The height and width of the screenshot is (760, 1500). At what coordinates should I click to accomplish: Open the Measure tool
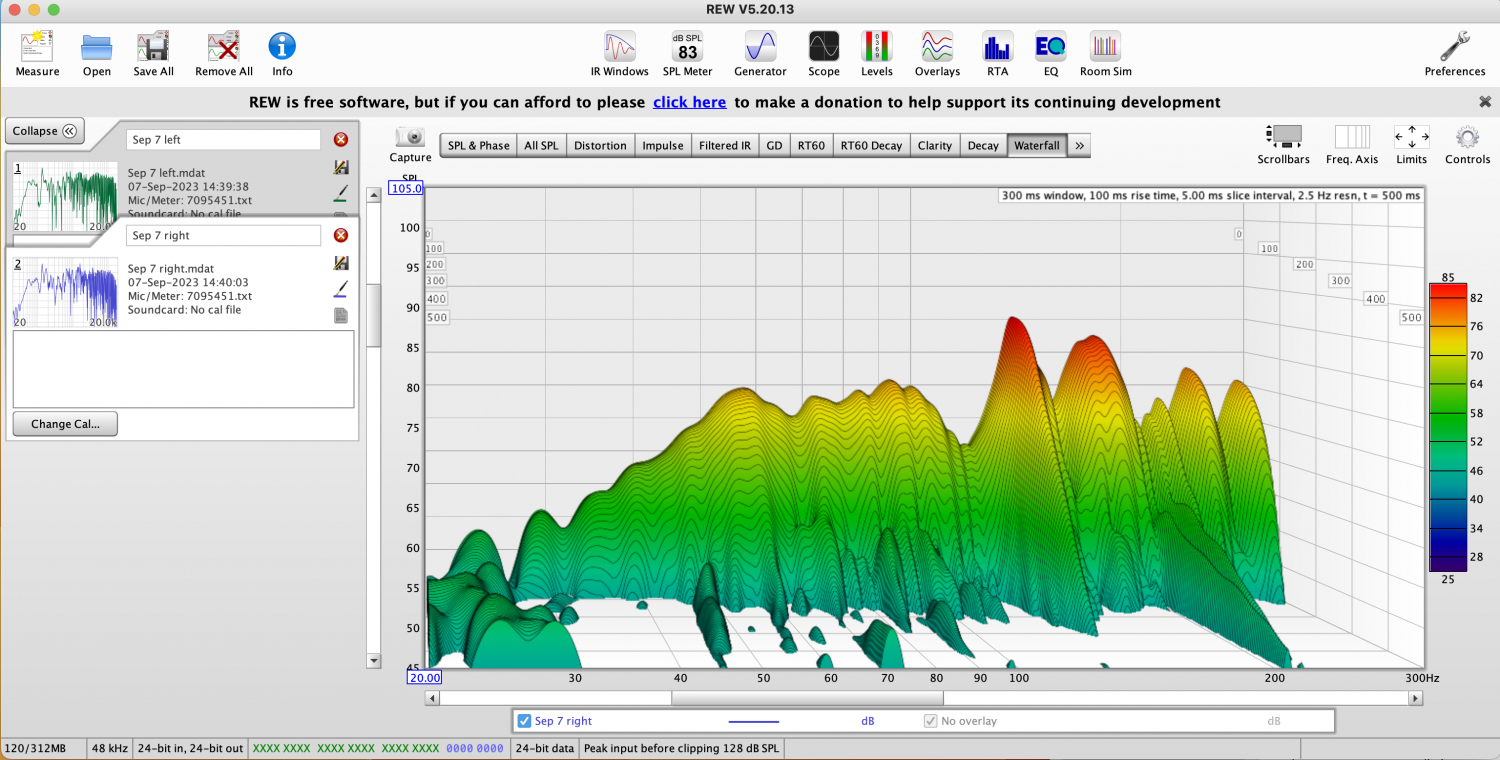click(x=37, y=54)
